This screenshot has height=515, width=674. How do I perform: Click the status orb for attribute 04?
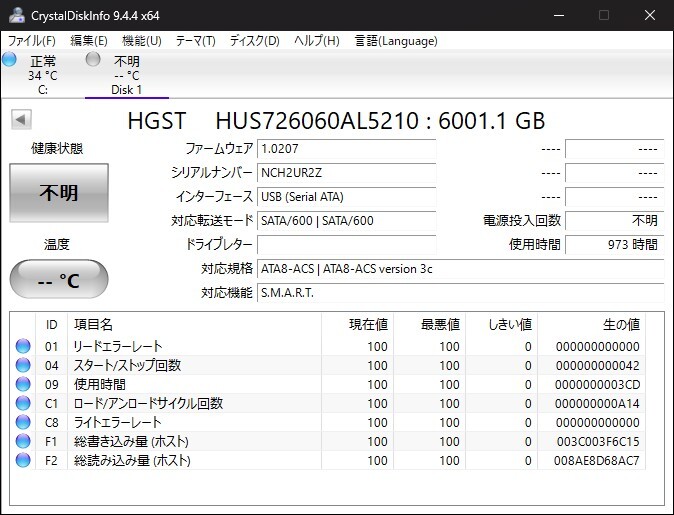(x=22, y=366)
